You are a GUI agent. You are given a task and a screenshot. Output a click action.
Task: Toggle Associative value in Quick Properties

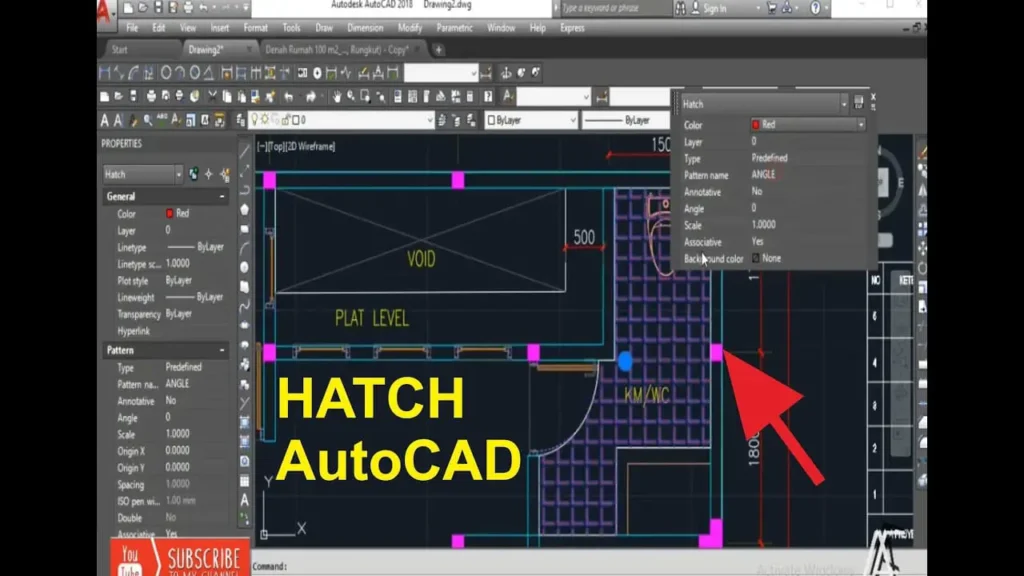tap(757, 242)
